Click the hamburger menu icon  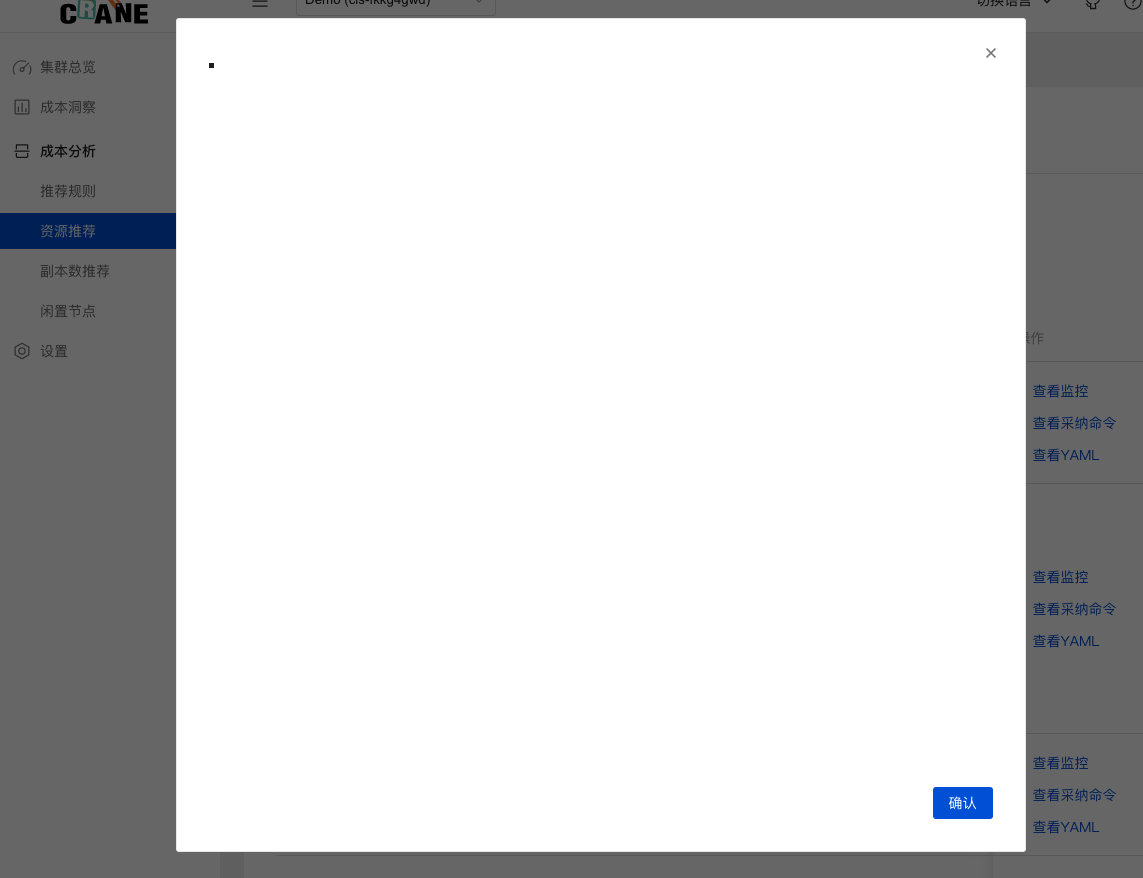click(x=260, y=4)
